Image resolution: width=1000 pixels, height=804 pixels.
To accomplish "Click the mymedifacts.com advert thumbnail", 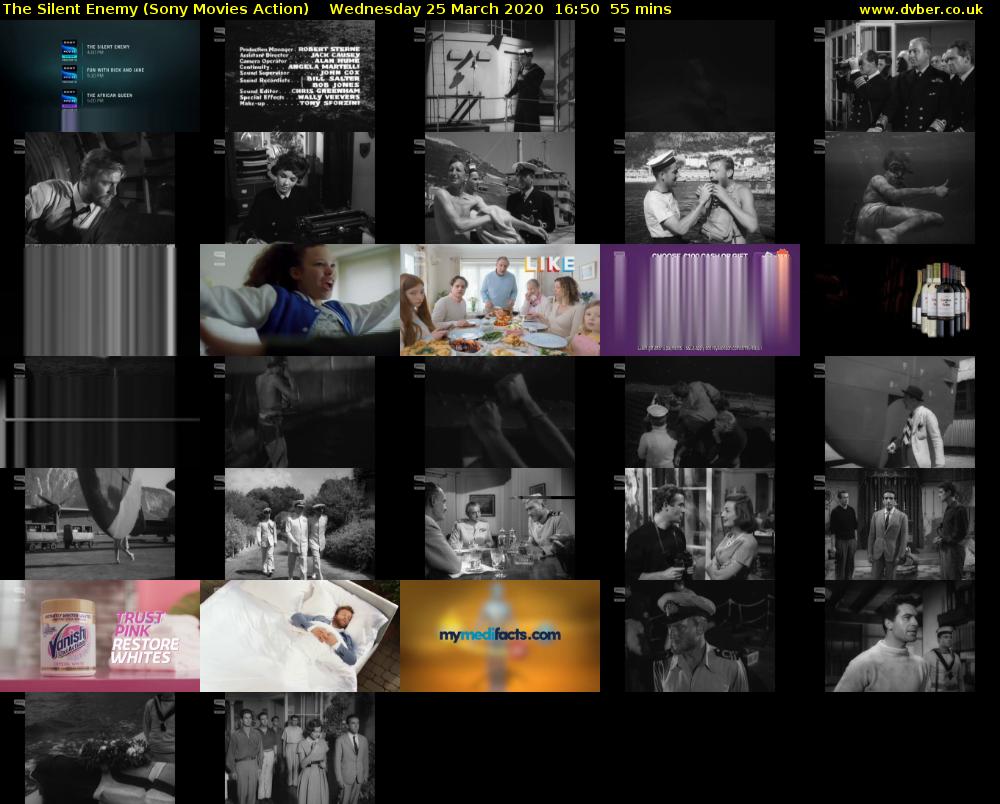I will (x=500, y=636).
